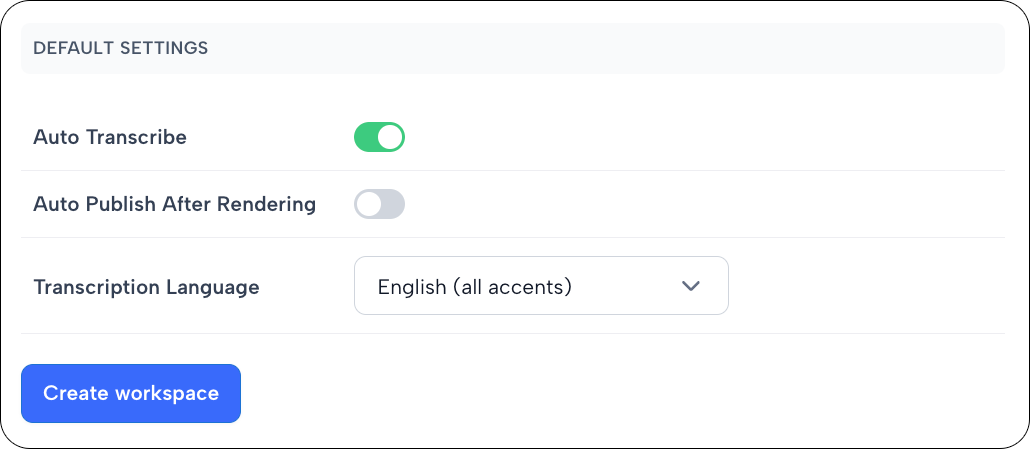Image resolution: width=1030 pixels, height=449 pixels.
Task: Turn off the green Auto Transcribe switch
Action: coord(379,137)
